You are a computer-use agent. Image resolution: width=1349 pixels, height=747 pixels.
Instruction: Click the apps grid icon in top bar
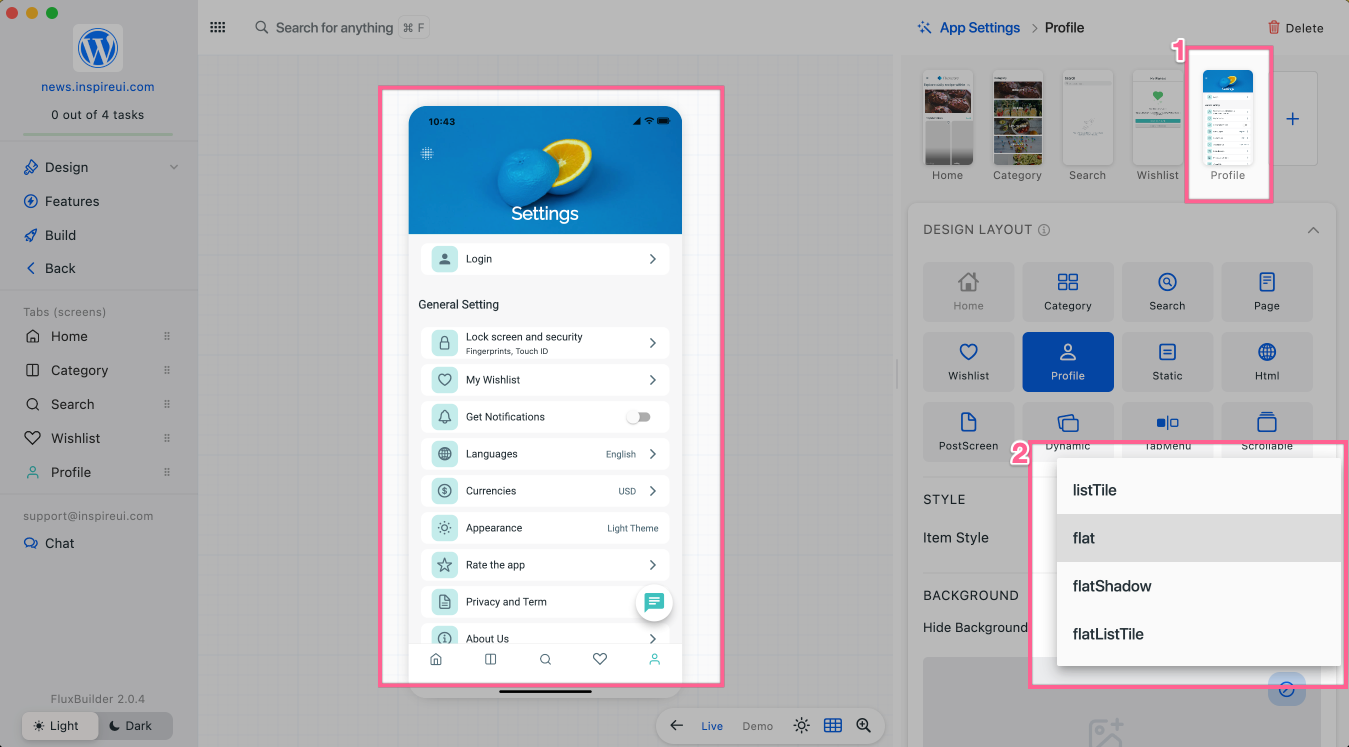(x=217, y=28)
